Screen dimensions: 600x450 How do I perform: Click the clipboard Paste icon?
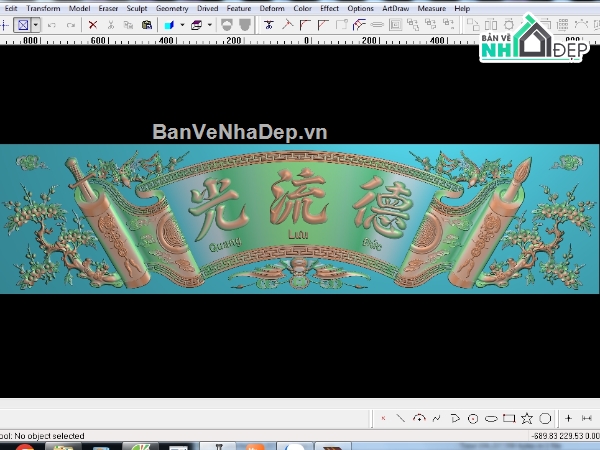[147, 25]
